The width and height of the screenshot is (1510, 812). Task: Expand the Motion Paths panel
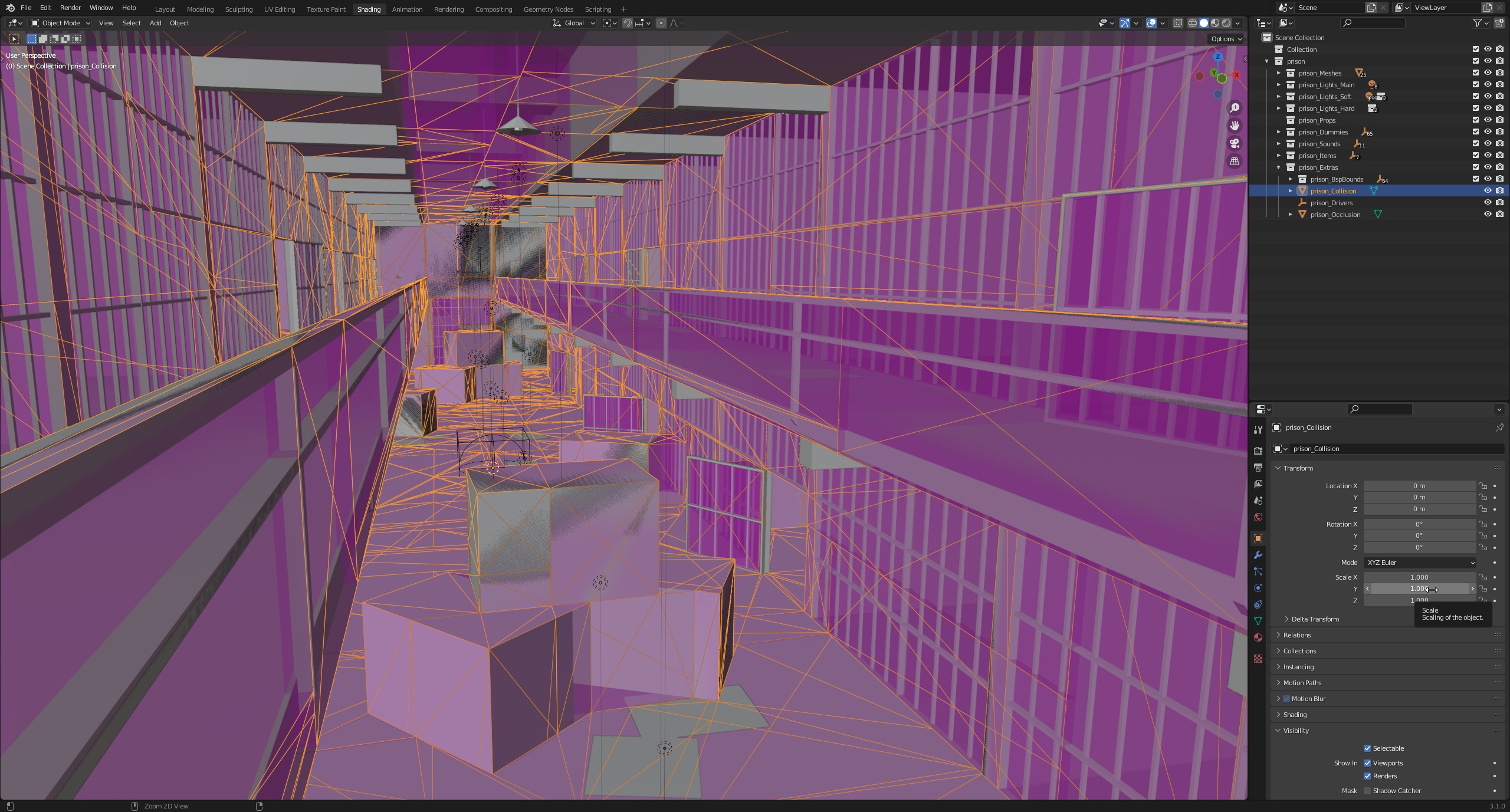[1302, 683]
